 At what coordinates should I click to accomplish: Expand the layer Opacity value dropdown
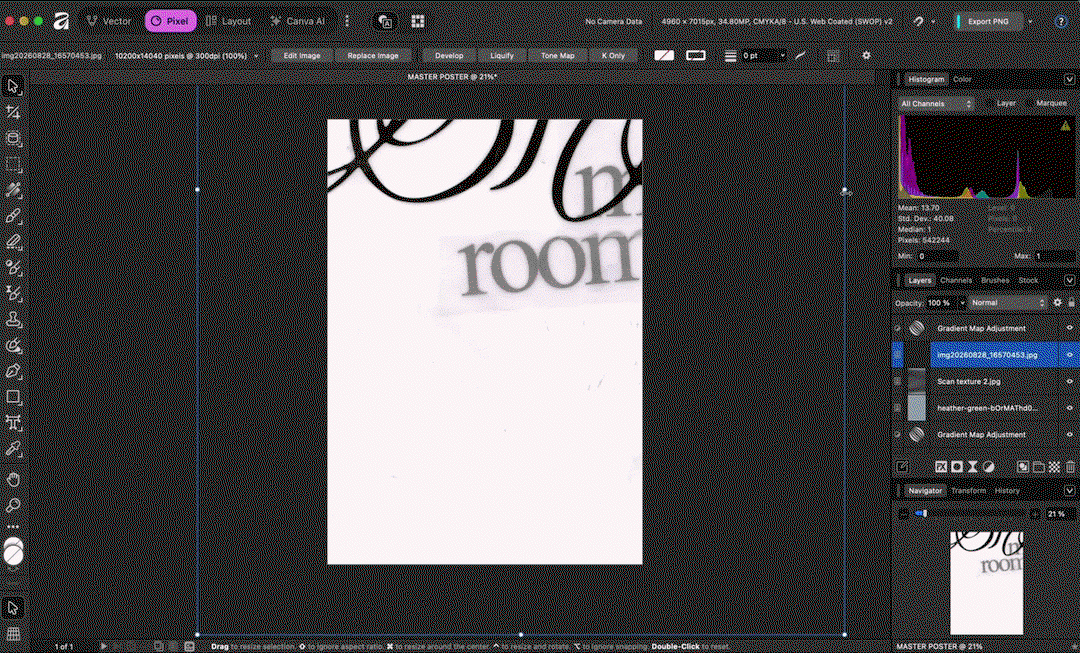(x=962, y=303)
